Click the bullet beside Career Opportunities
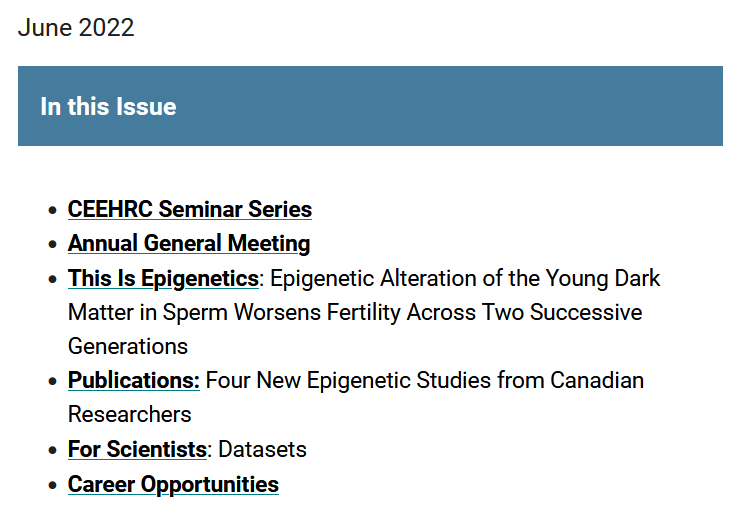This screenshot has width=740, height=507. 52,485
